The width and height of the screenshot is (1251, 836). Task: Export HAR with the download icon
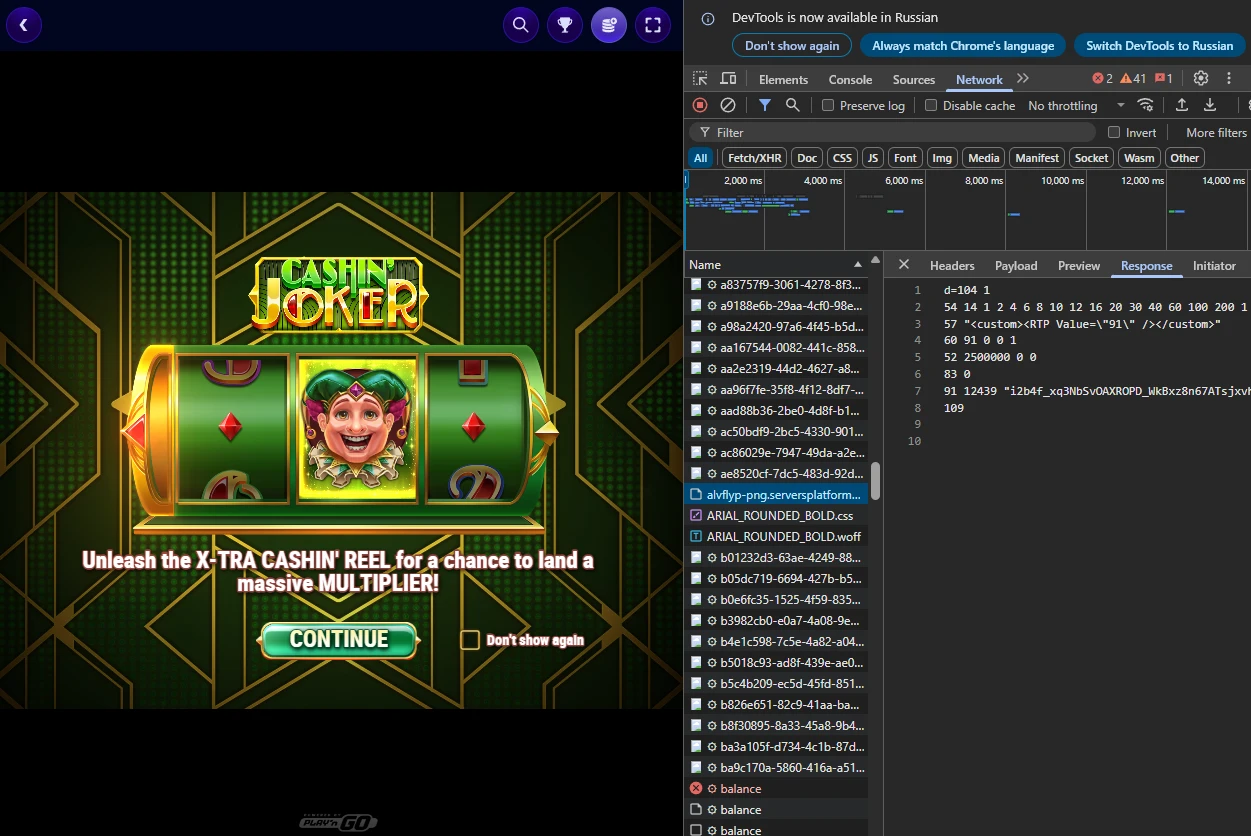1209,105
